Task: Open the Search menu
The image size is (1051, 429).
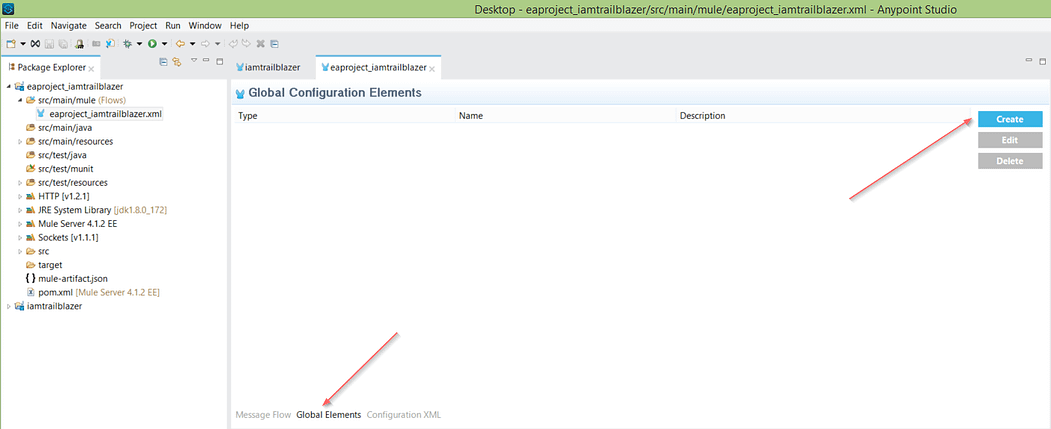Action: tap(108, 25)
